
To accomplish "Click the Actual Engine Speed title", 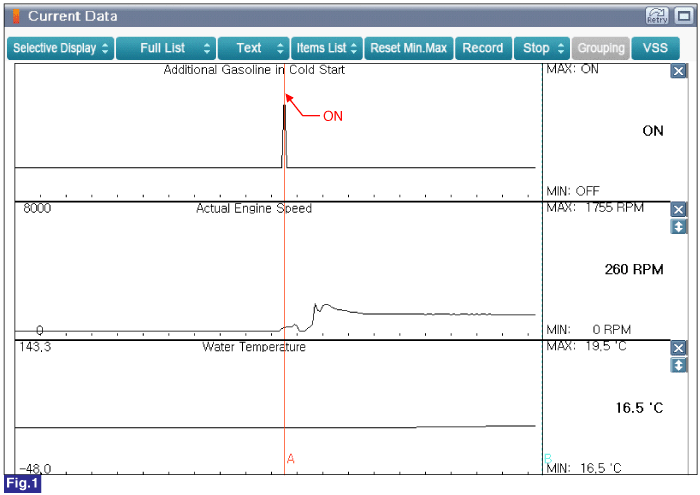I will tap(254, 208).
